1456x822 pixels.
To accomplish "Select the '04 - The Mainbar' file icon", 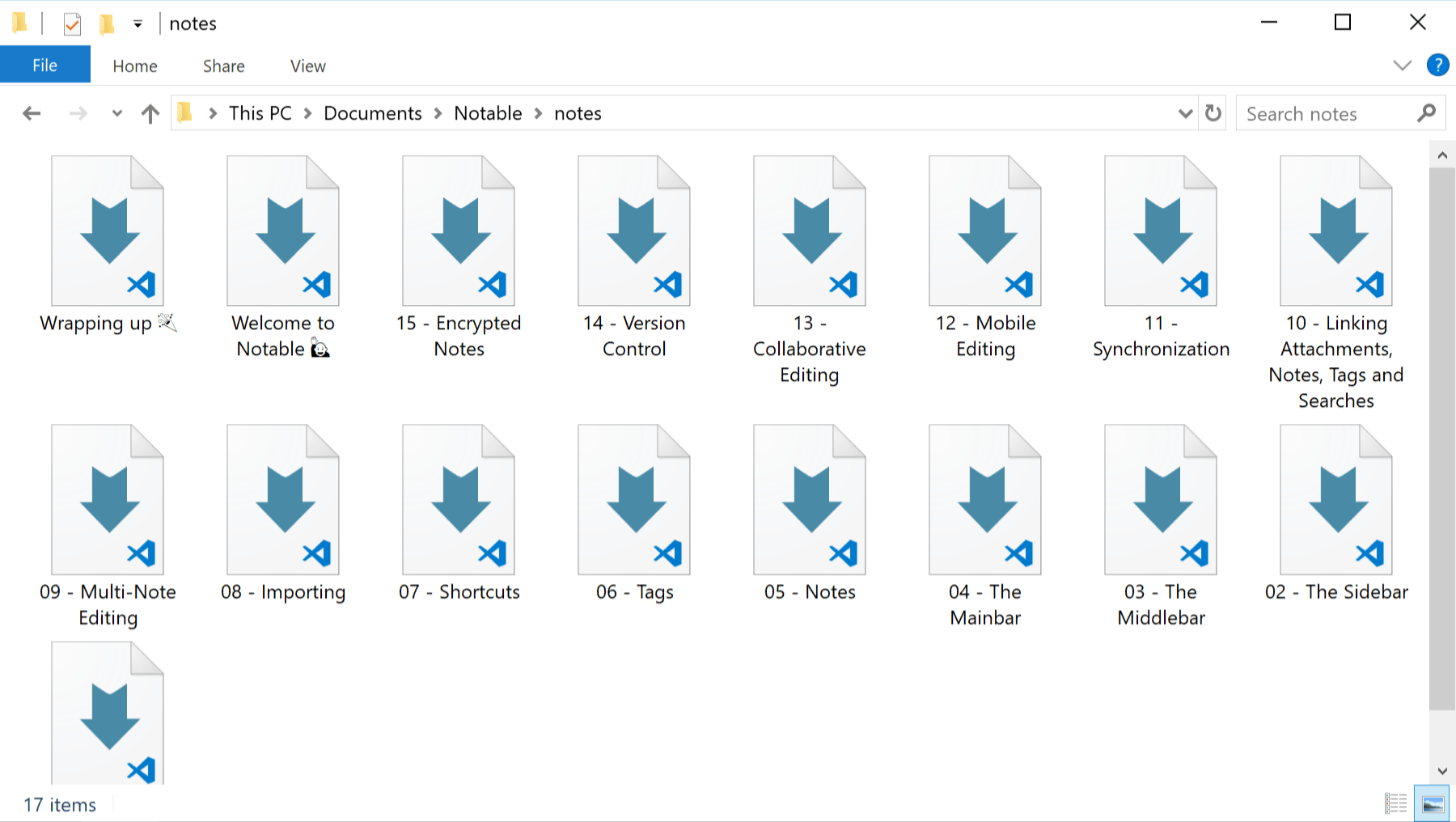I will [985, 499].
